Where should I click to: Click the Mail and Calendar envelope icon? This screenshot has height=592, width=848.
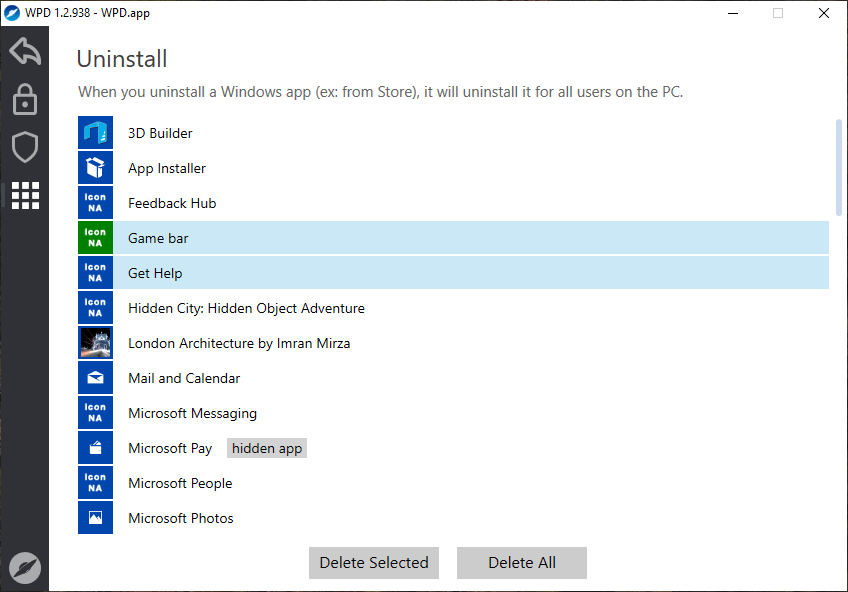tap(95, 378)
